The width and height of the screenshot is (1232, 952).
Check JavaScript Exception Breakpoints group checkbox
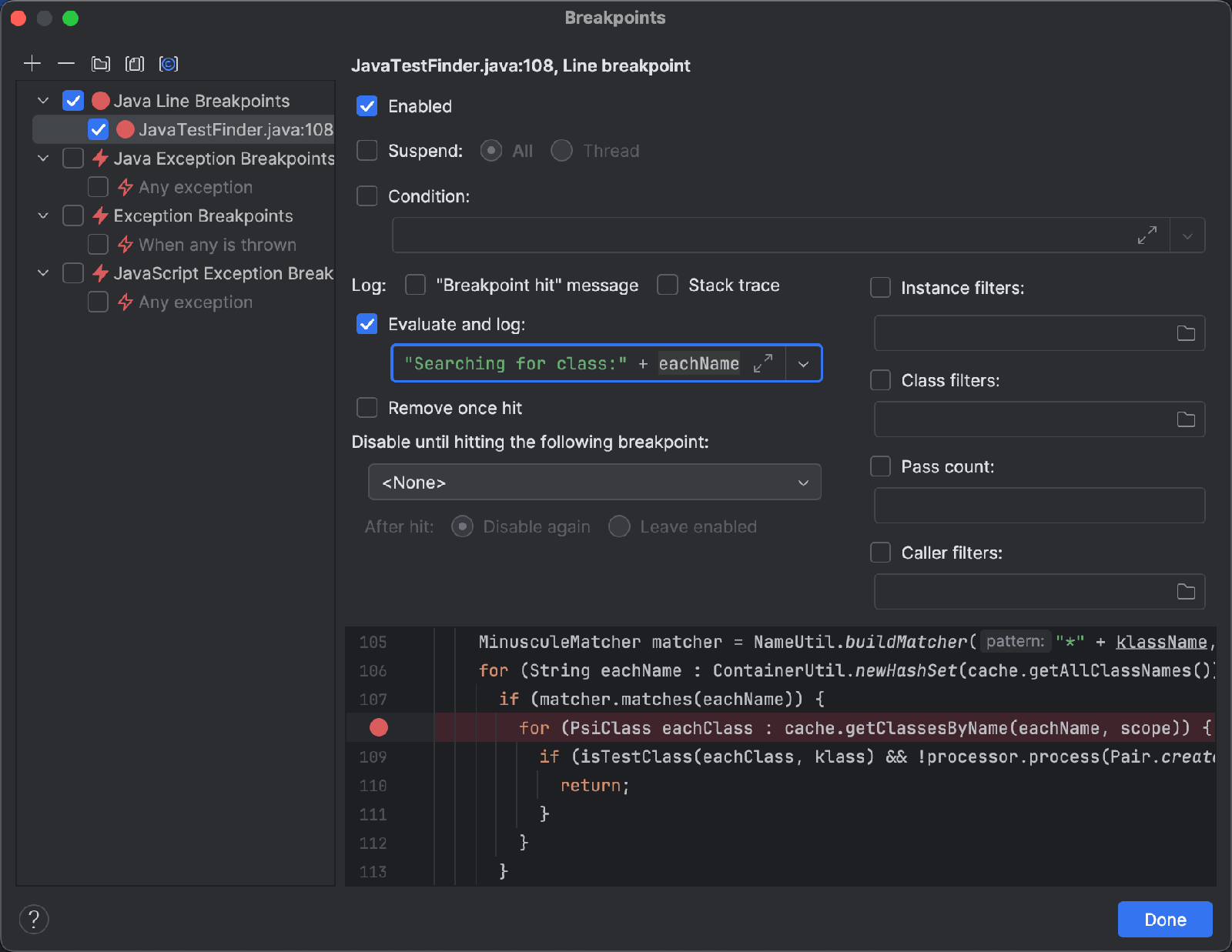73,273
